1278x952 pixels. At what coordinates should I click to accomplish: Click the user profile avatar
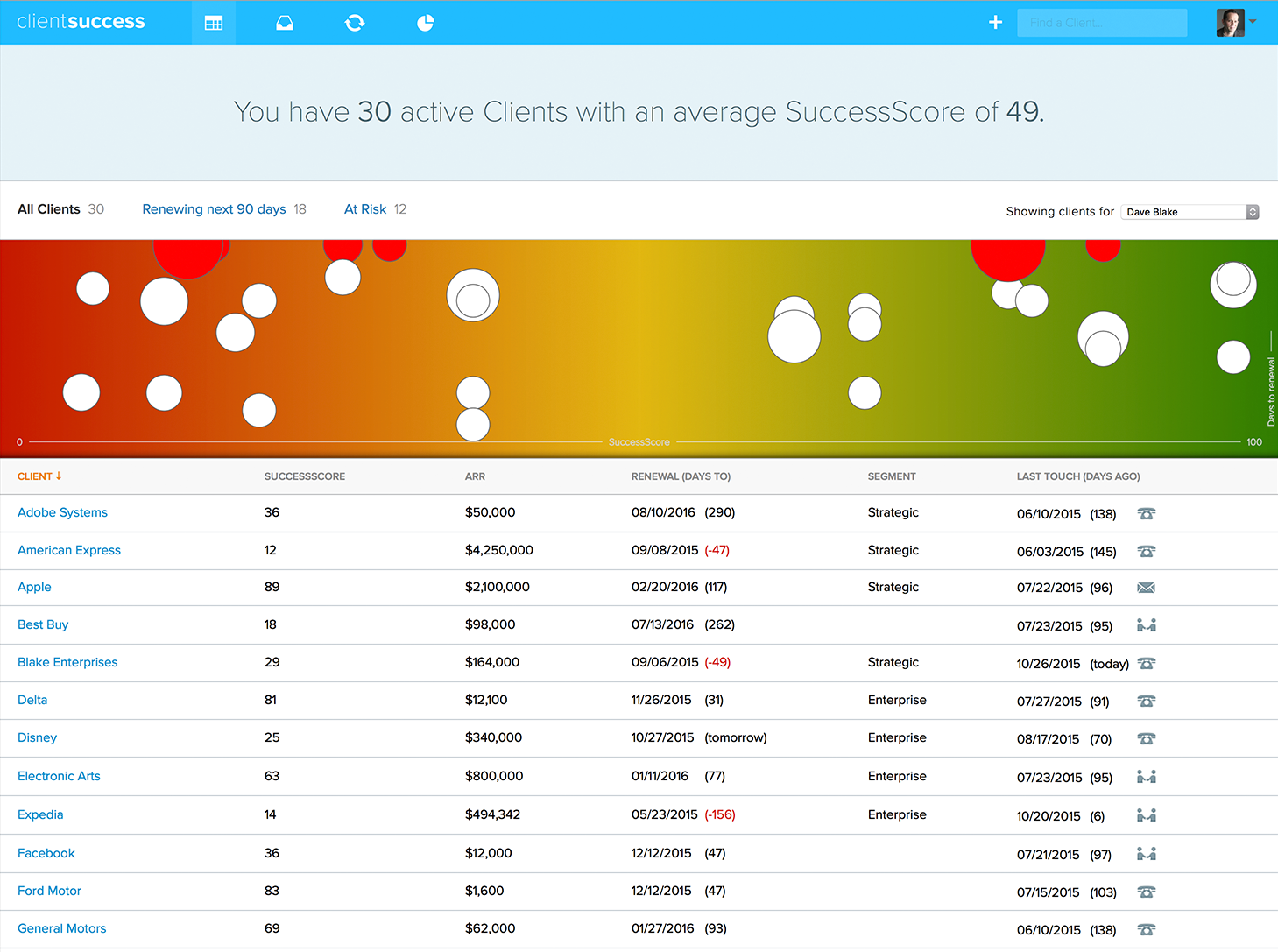(1230, 22)
